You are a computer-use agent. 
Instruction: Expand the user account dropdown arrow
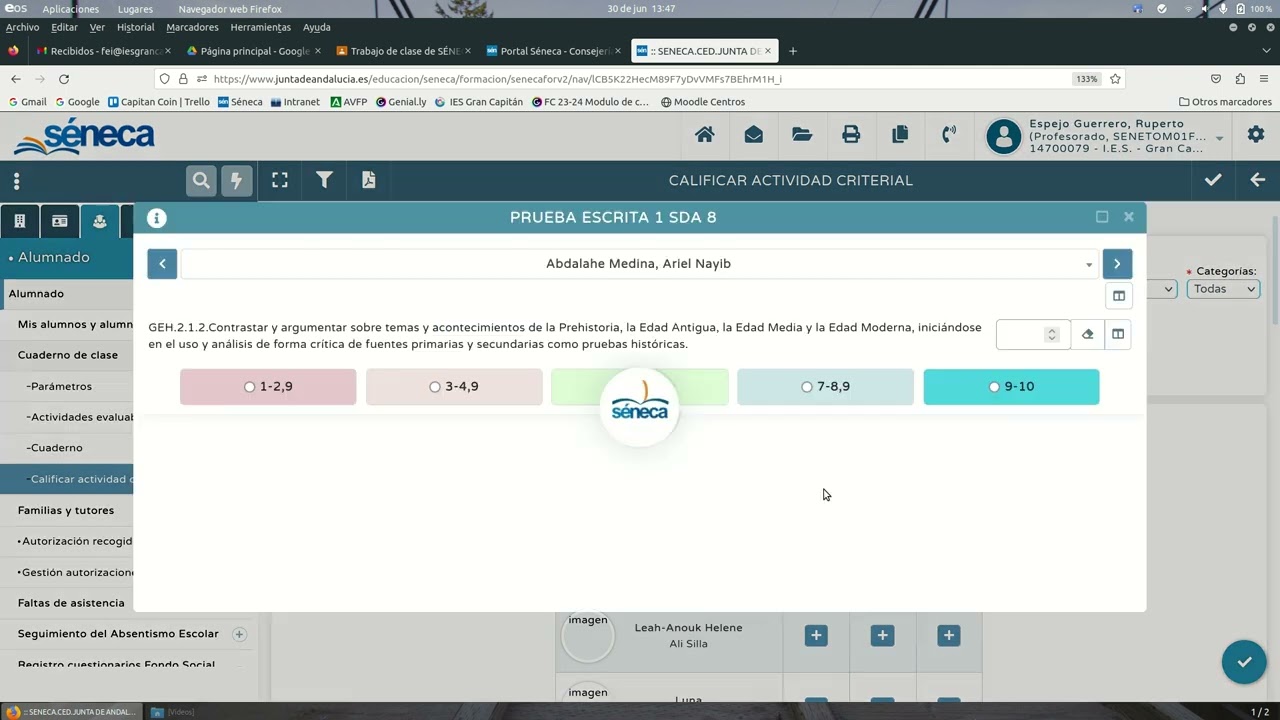tap(1219, 138)
